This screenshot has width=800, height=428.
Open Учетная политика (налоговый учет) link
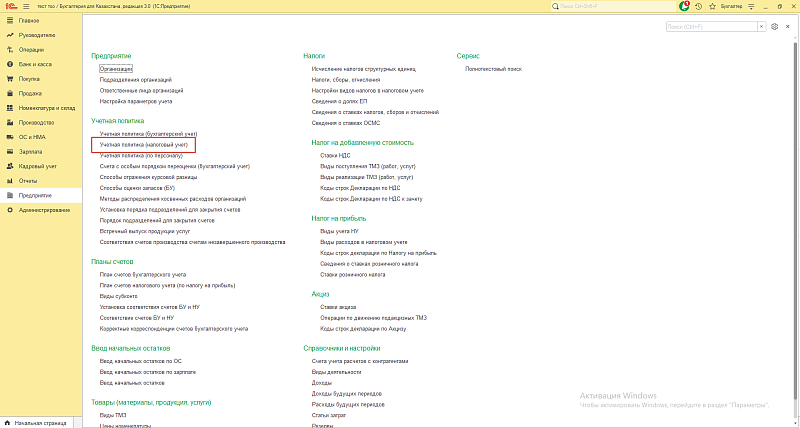point(144,144)
